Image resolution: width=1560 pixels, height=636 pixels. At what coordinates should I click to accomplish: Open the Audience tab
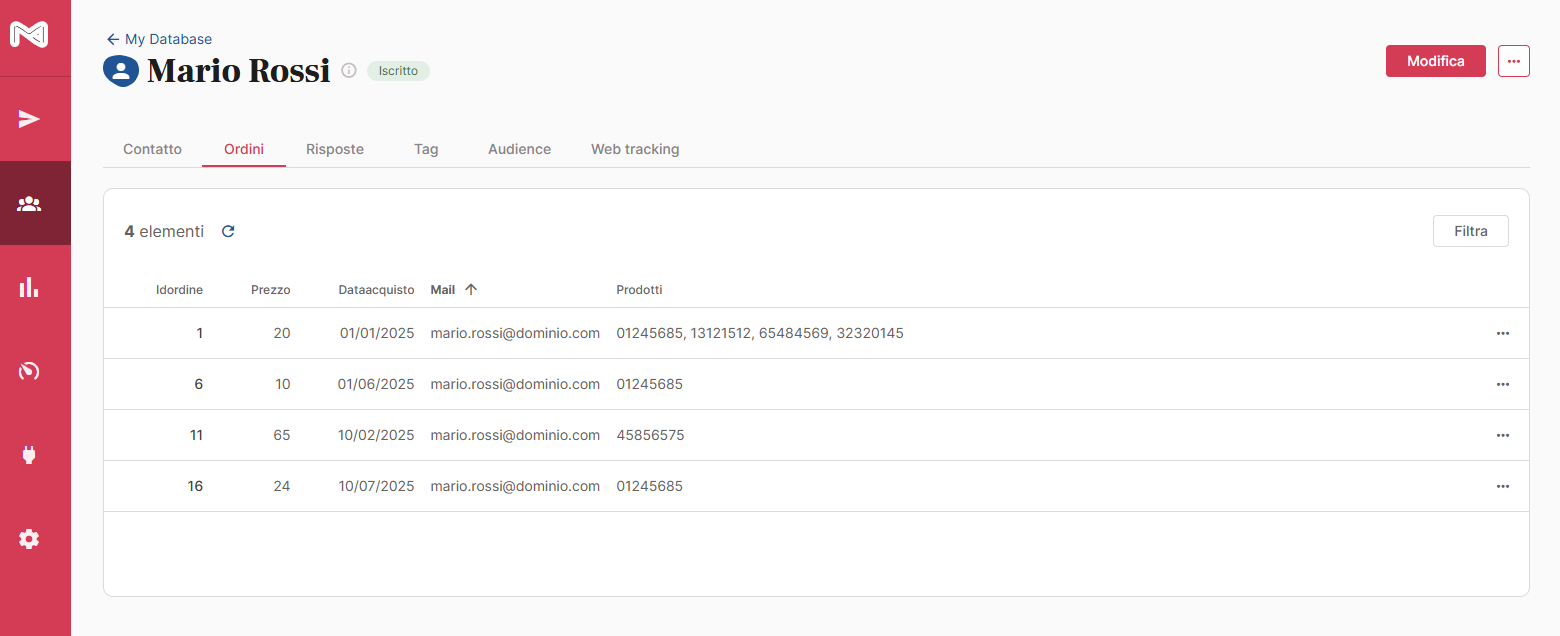pyautogui.click(x=519, y=149)
